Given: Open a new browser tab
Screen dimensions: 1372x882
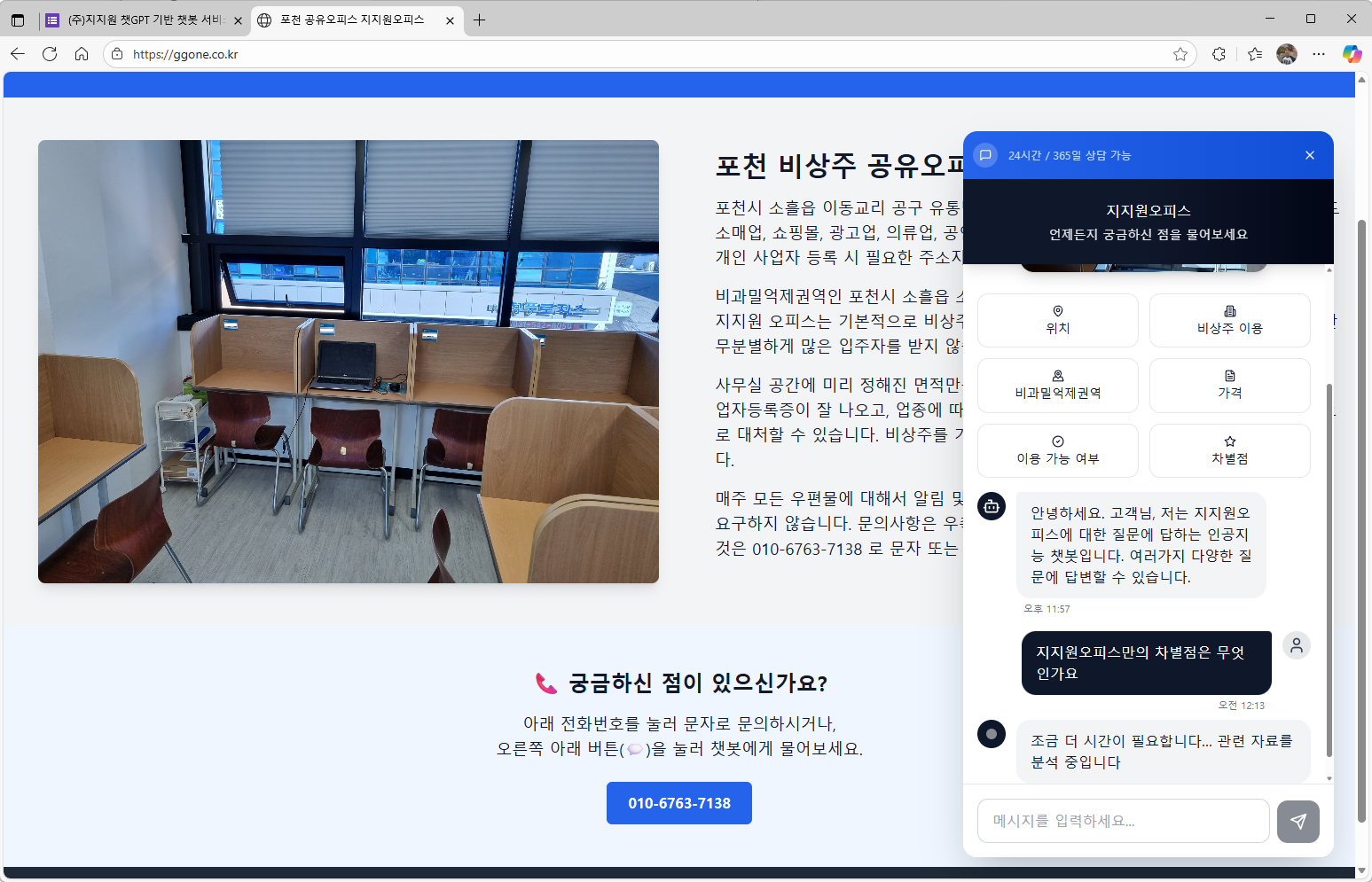Looking at the screenshot, I should tap(480, 20).
